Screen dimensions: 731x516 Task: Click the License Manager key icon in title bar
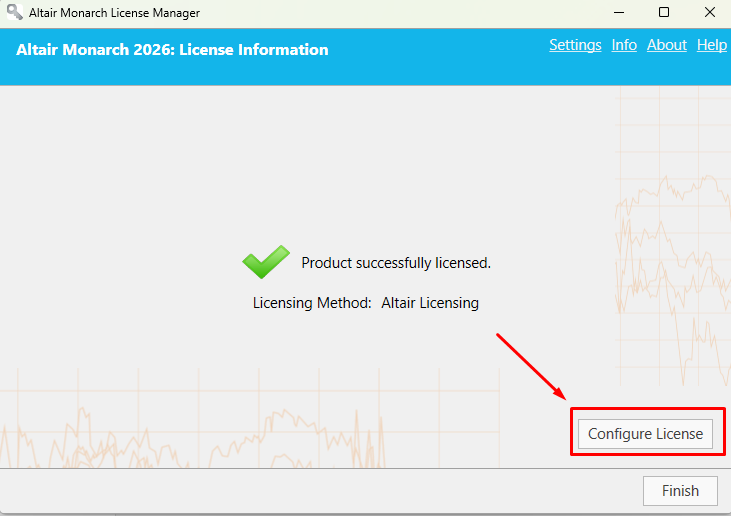pos(14,12)
